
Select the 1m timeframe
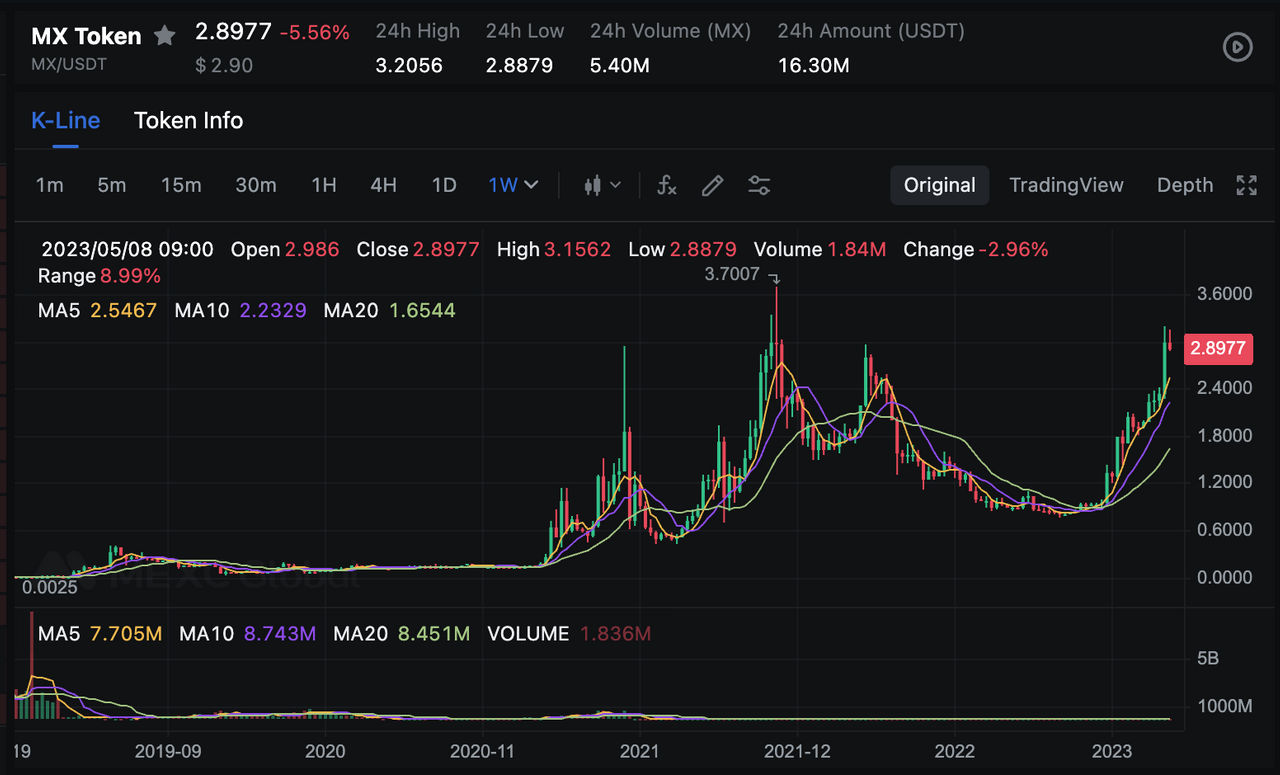pyautogui.click(x=50, y=185)
